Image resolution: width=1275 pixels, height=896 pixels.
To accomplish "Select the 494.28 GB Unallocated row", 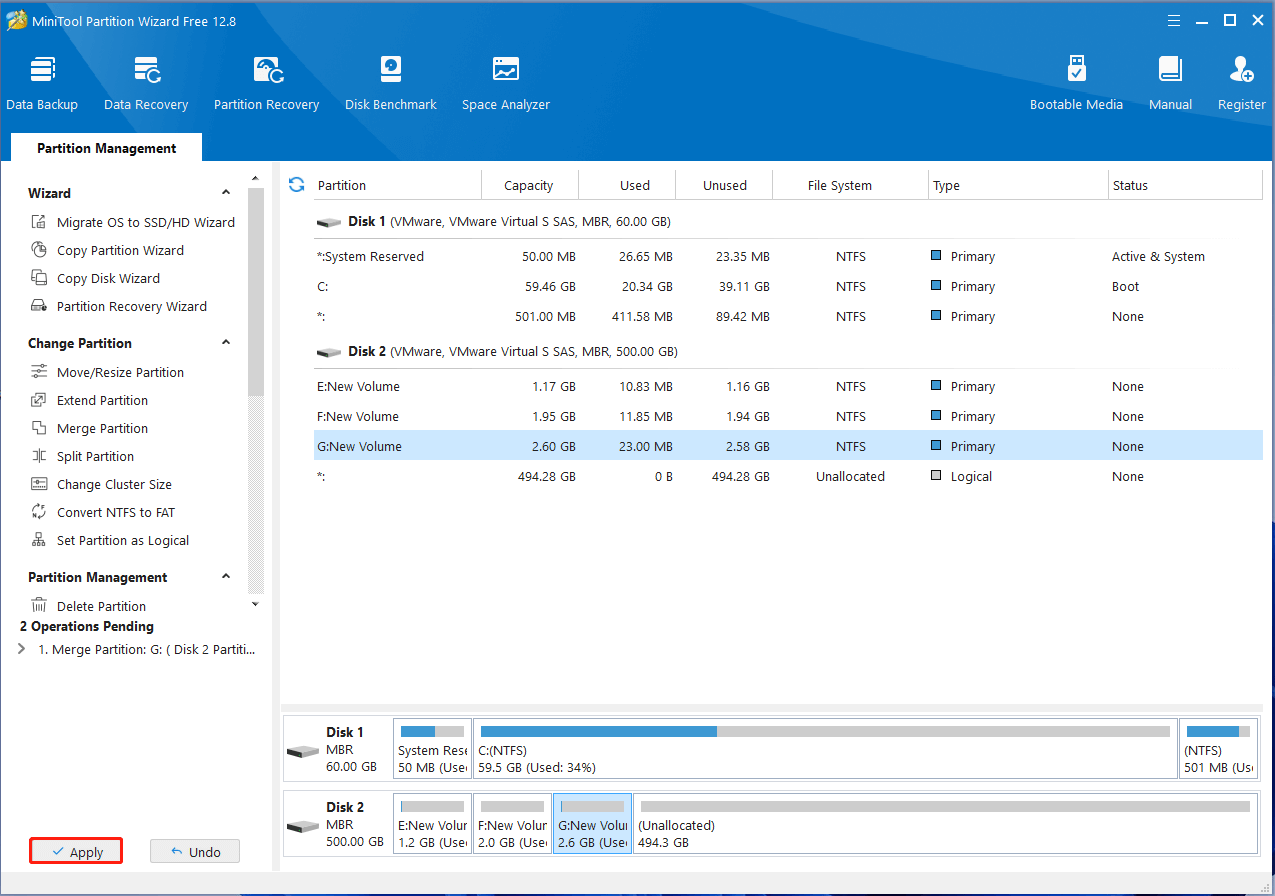I will pos(788,477).
